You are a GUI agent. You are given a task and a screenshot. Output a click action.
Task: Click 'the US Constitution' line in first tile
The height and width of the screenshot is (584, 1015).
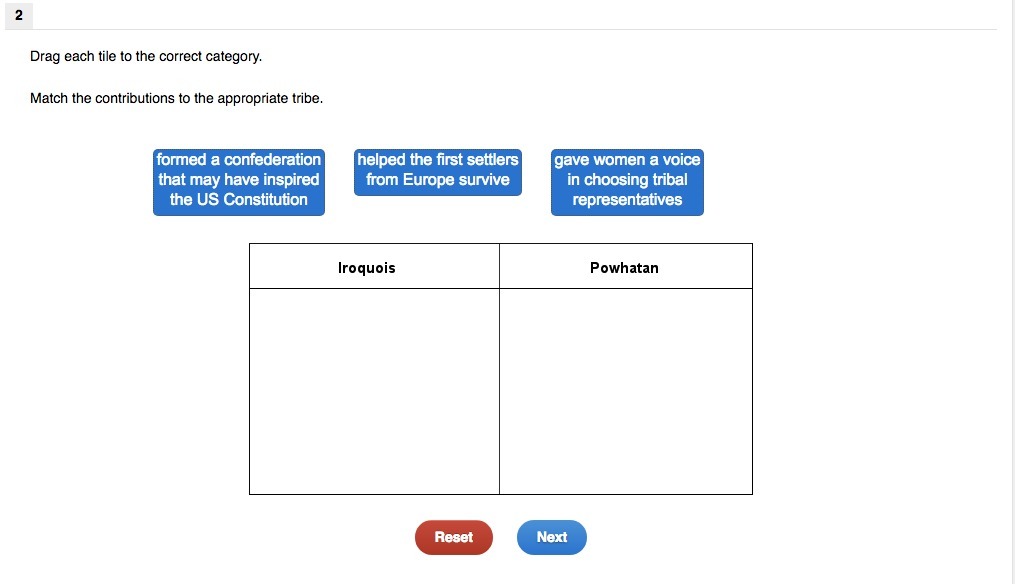(239, 200)
